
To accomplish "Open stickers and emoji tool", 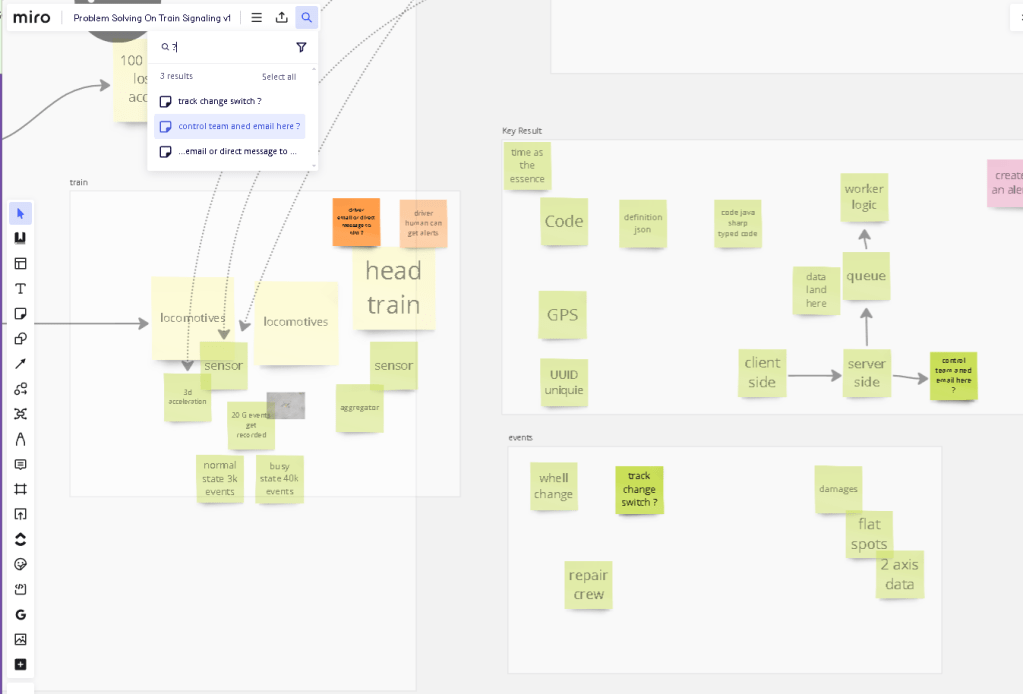I will 20,564.
